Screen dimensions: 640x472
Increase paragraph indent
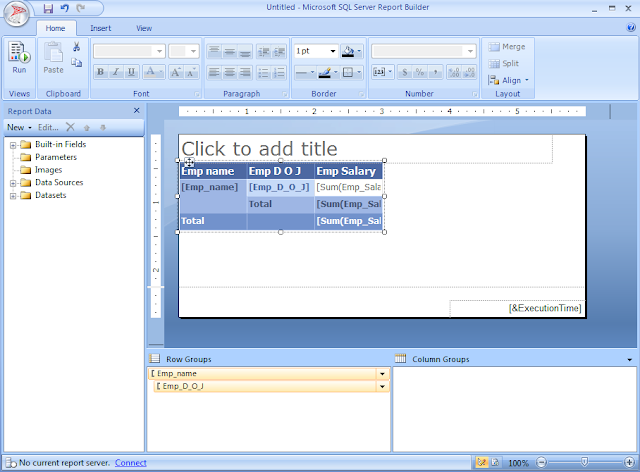tap(279, 51)
